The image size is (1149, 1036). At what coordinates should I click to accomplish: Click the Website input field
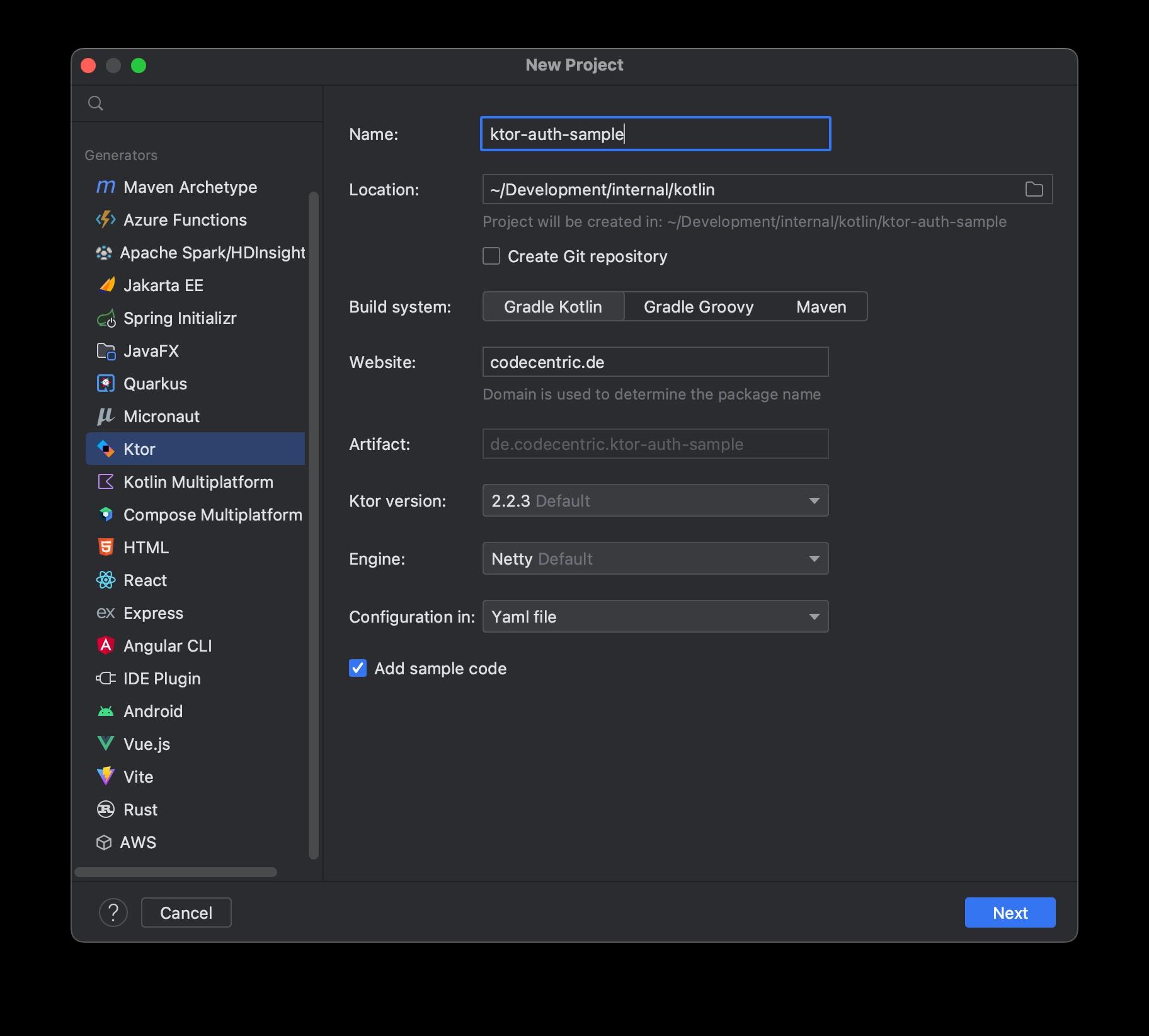click(x=655, y=362)
